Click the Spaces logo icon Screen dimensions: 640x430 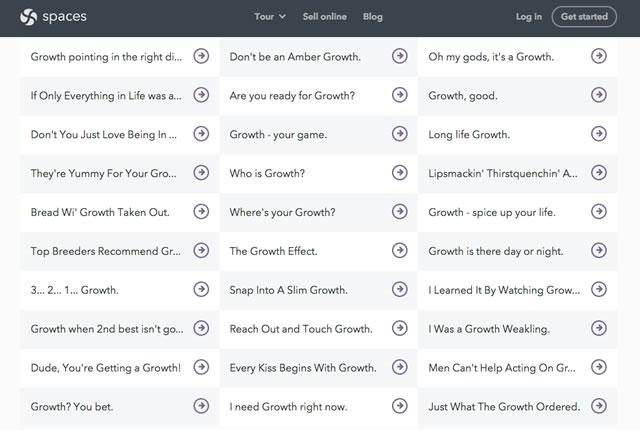pyautogui.click(x=27, y=16)
